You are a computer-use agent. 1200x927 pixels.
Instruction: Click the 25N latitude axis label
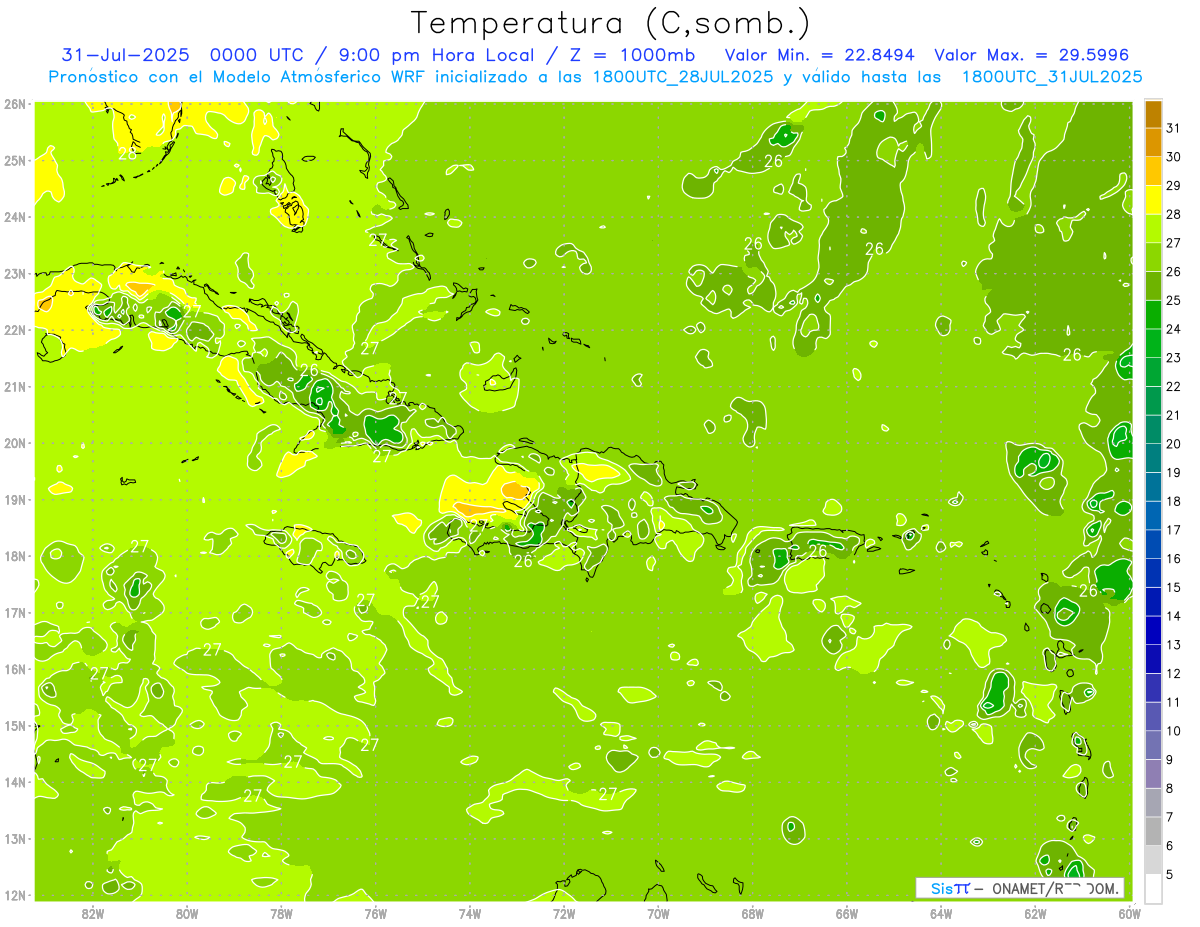(x=15, y=160)
